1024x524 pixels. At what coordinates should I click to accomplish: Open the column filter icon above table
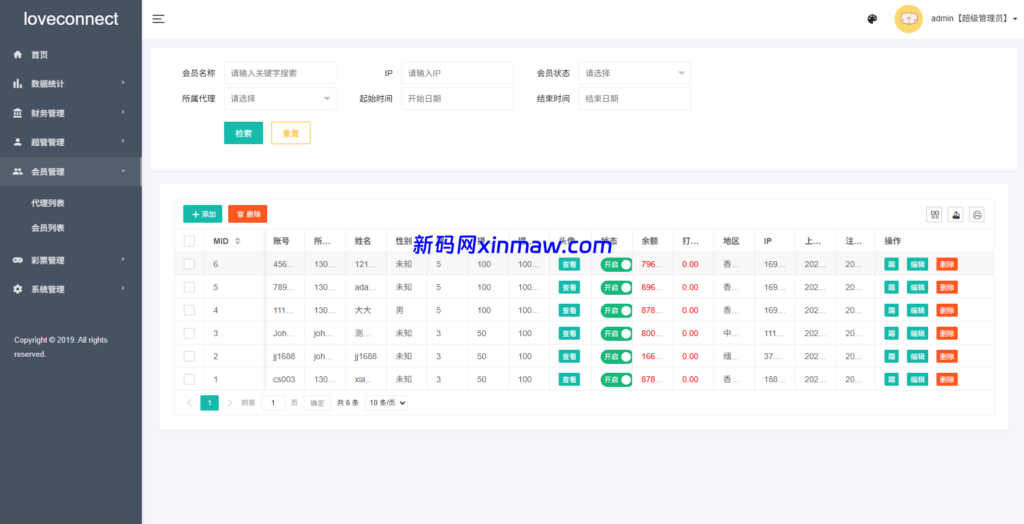point(935,214)
